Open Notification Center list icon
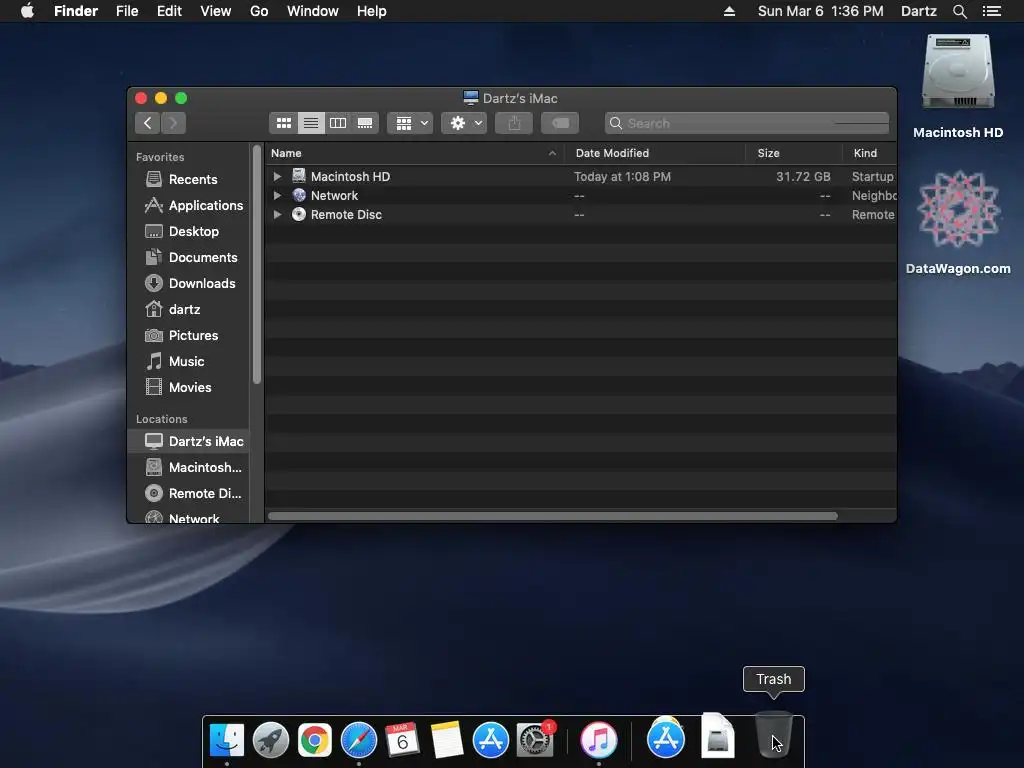The image size is (1024, 768). [992, 11]
